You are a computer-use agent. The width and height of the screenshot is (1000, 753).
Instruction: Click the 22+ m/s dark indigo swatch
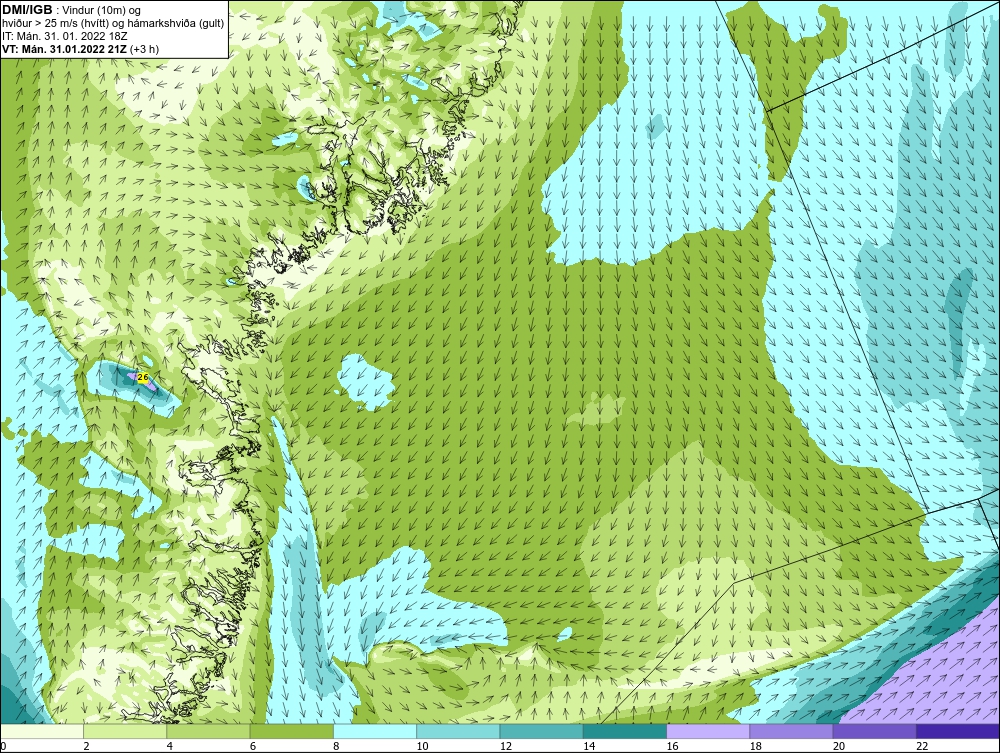[x=958, y=731]
